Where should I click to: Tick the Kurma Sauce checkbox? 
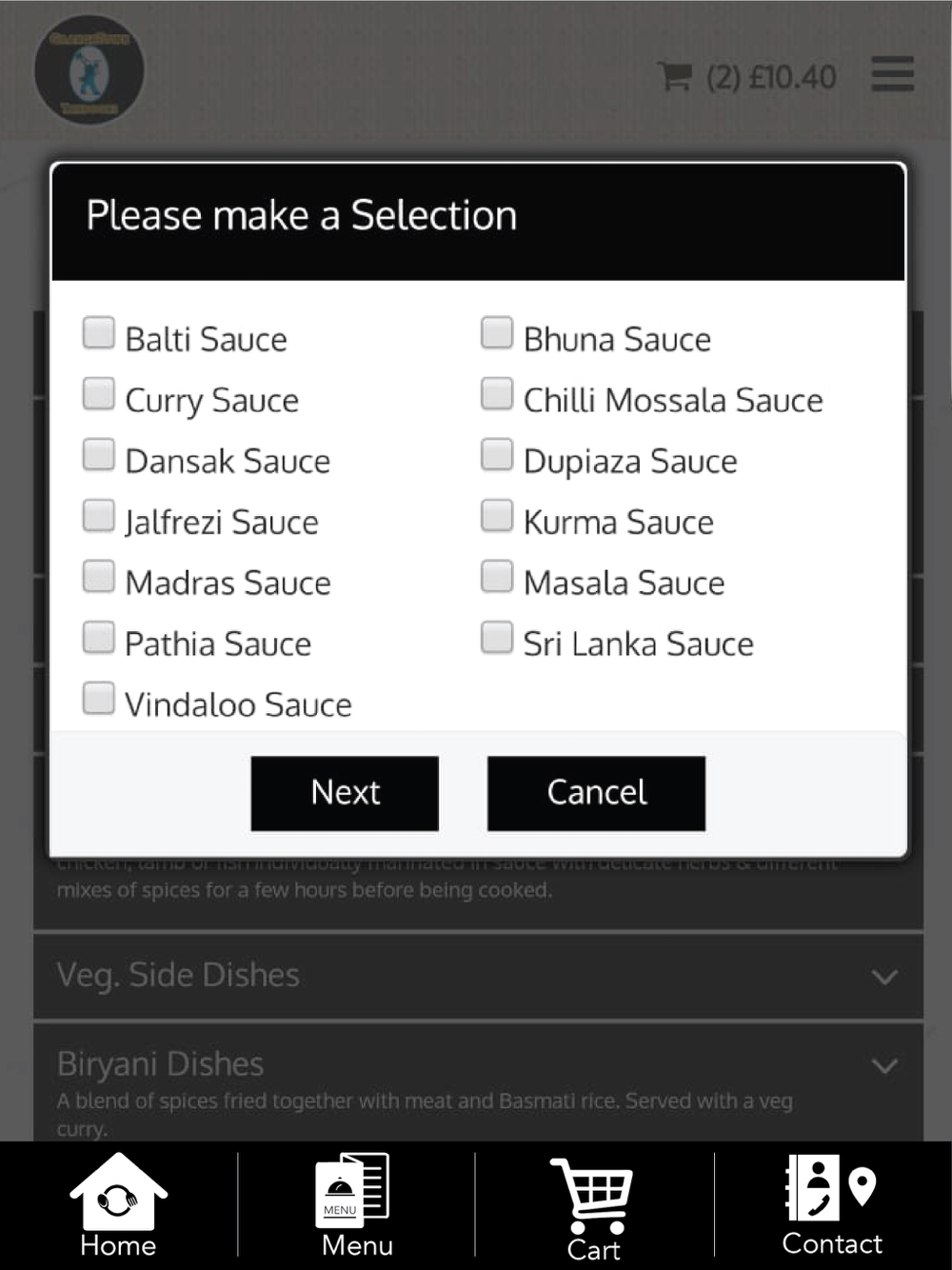(x=497, y=516)
